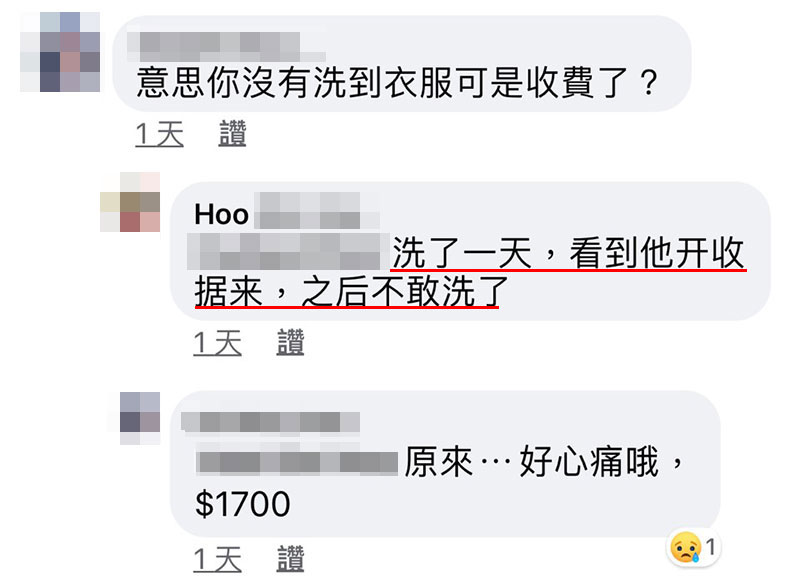Like the comment 意思你沒有洗到衣服可是收費了
The image size is (800, 585).
click(x=232, y=134)
